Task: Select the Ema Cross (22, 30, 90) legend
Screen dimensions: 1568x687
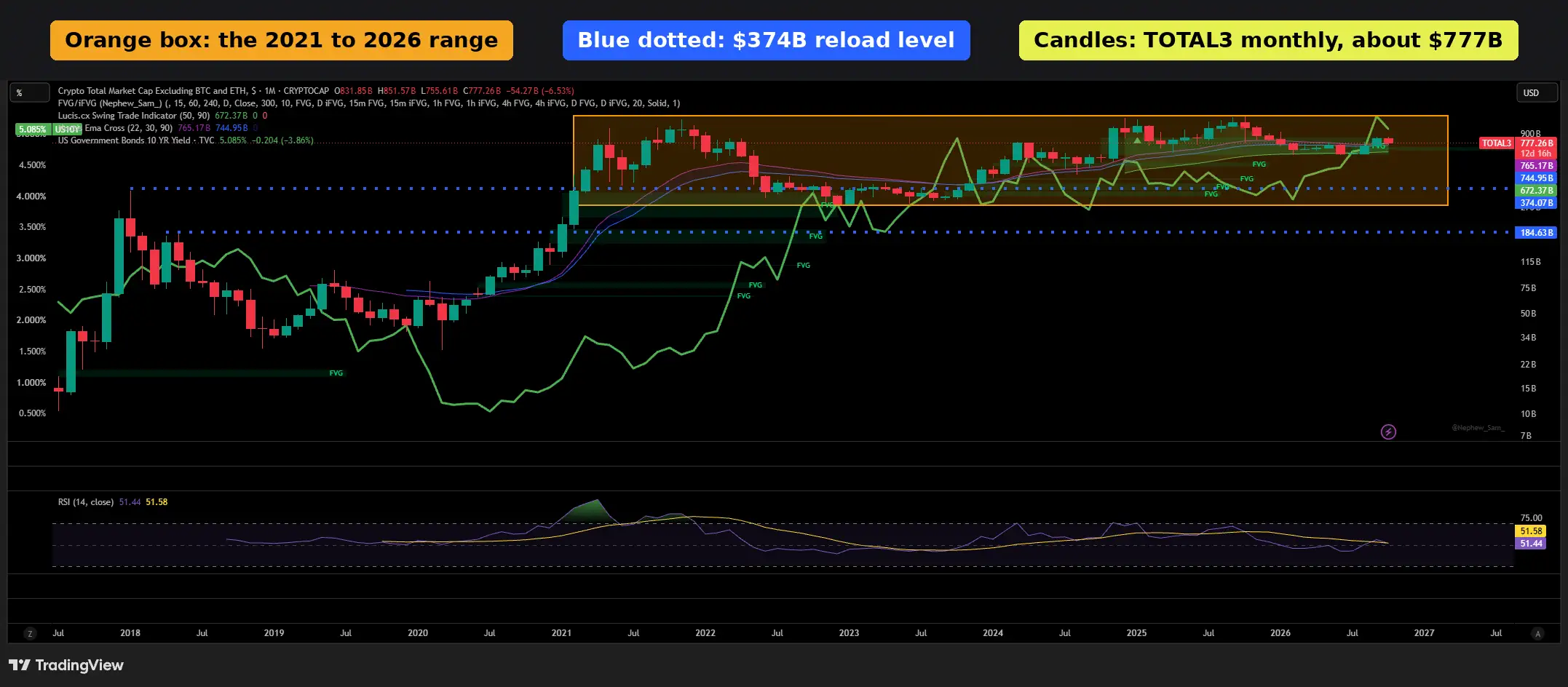Action: pyautogui.click(x=129, y=128)
